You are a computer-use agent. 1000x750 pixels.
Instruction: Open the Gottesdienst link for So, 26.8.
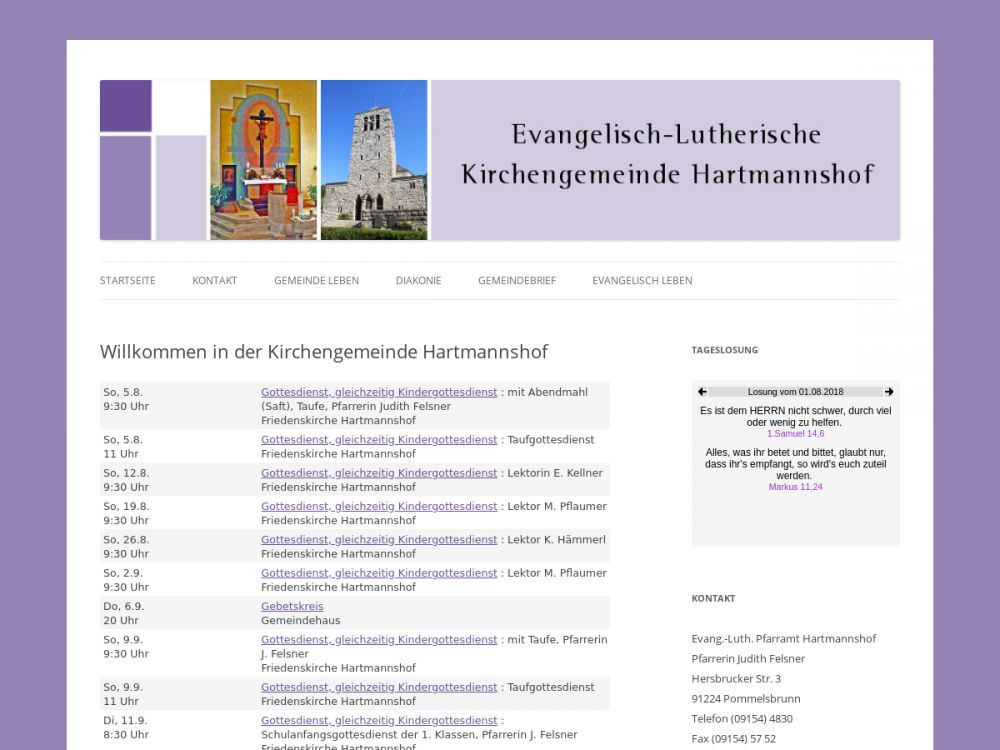point(378,540)
